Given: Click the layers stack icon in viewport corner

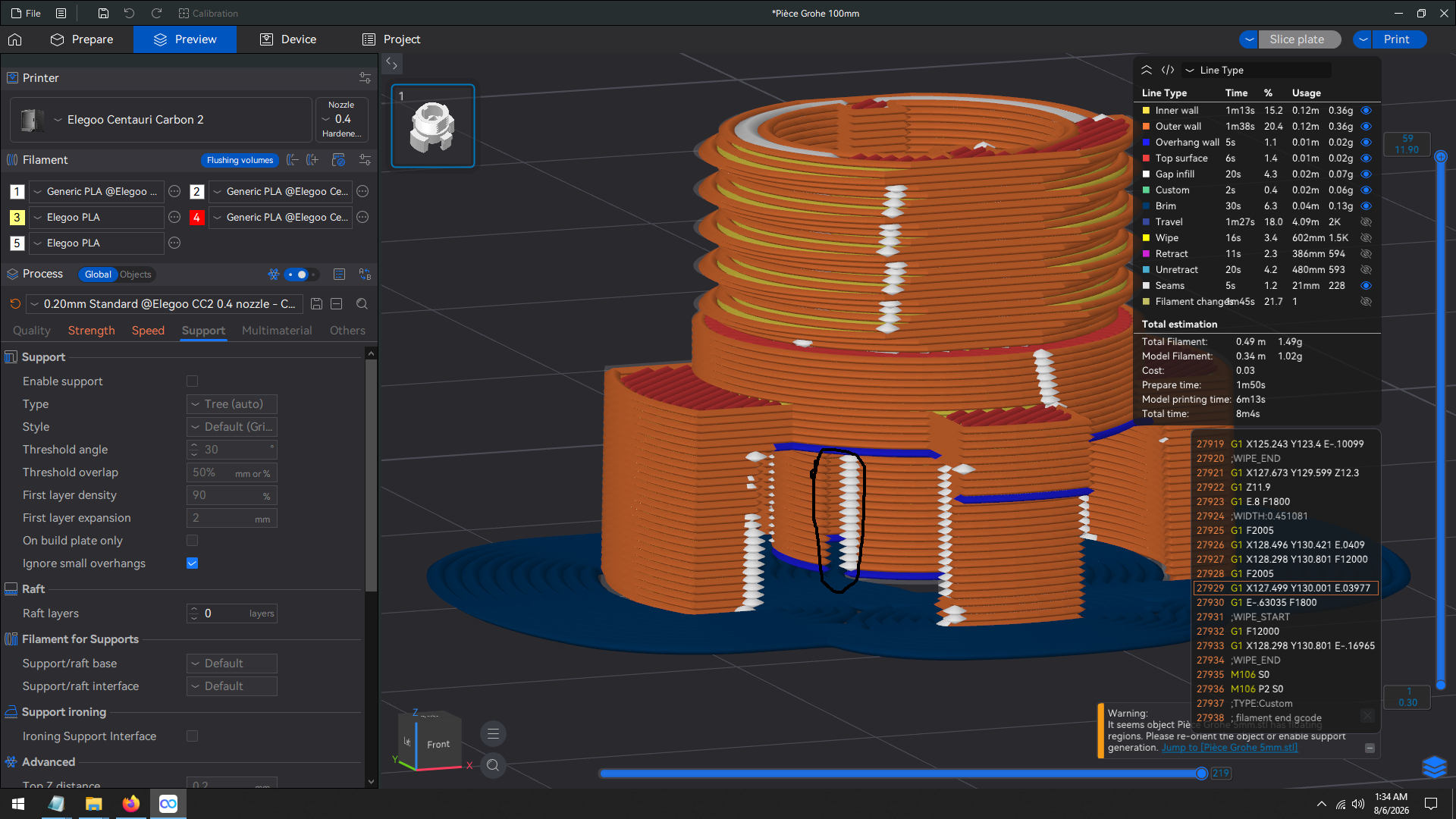Looking at the screenshot, I should (x=1433, y=767).
